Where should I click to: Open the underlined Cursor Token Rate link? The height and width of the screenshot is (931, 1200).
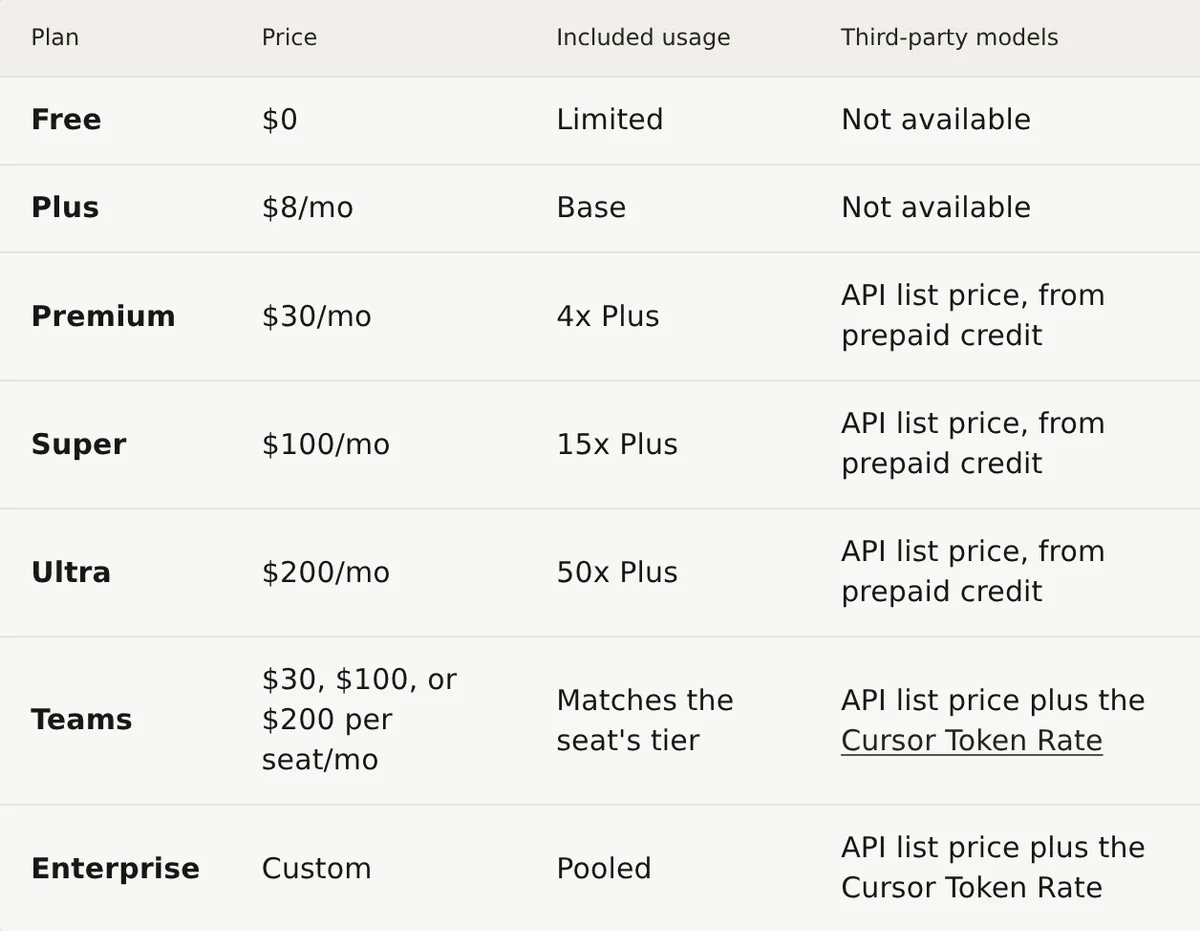click(x=971, y=740)
